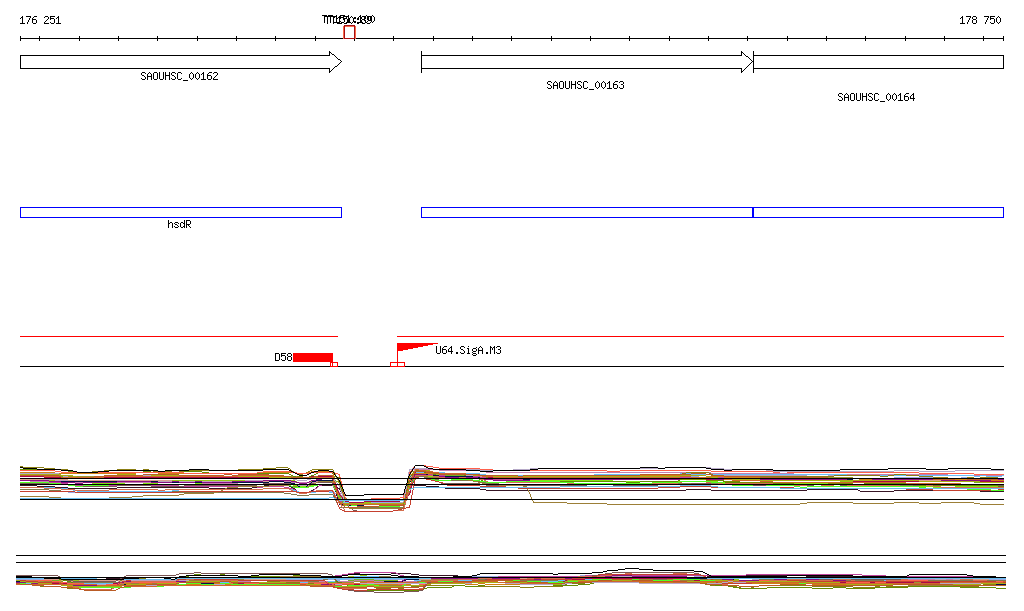The image size is (1024, 611).
Task: Click the SAOUHSC_00163 label text
Action: click(x=585, y=86)
